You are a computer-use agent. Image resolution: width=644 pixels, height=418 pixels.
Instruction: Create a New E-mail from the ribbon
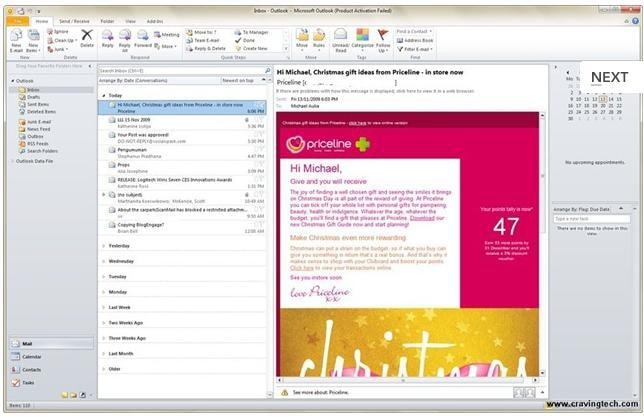point(16,40)
